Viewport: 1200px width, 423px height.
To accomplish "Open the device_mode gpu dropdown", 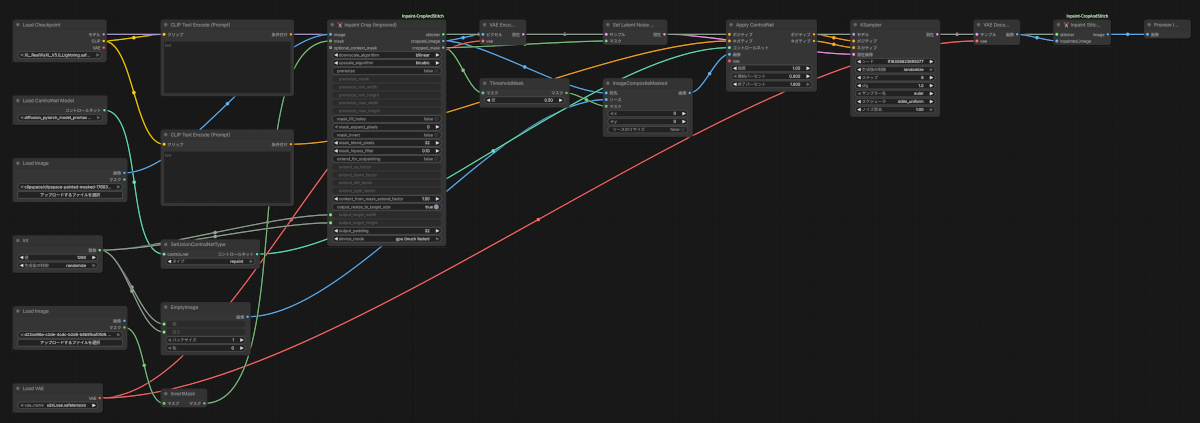I will click(387, 239).
